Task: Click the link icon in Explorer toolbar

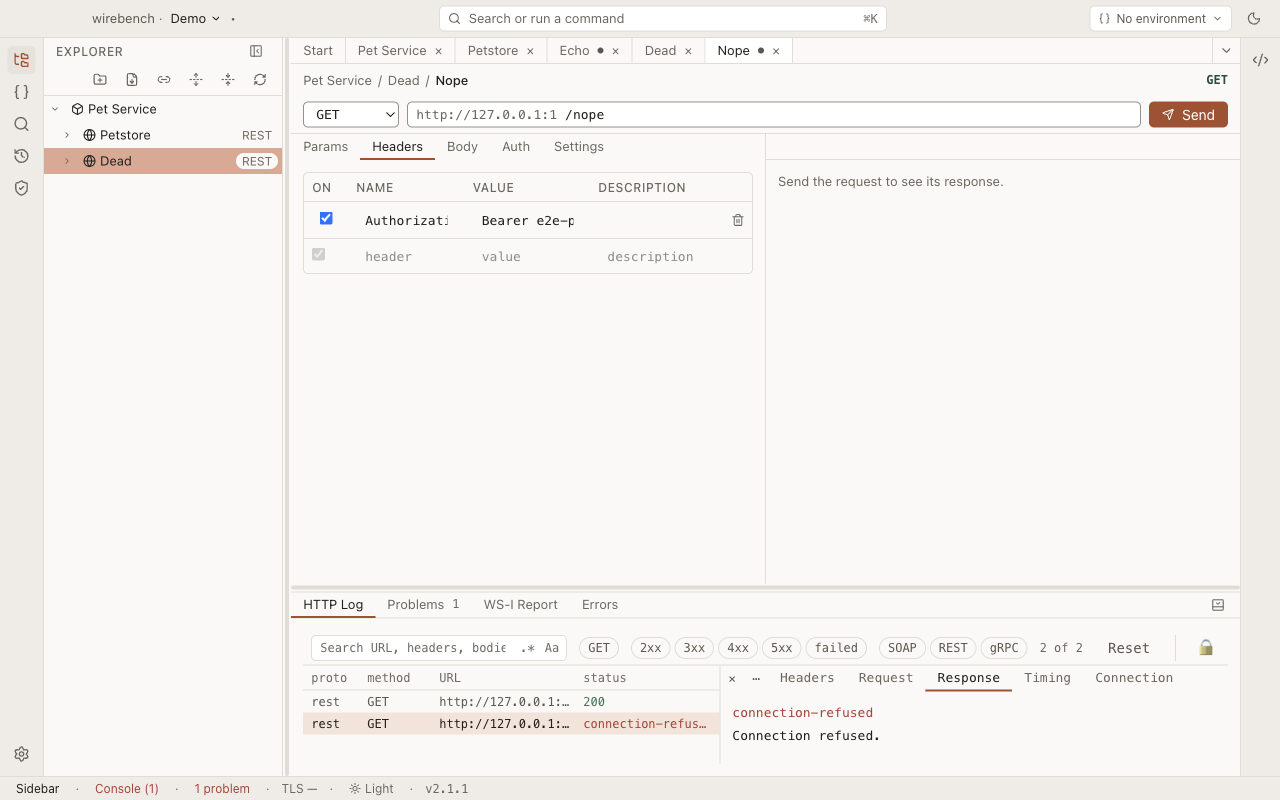Action: point(164,79)
